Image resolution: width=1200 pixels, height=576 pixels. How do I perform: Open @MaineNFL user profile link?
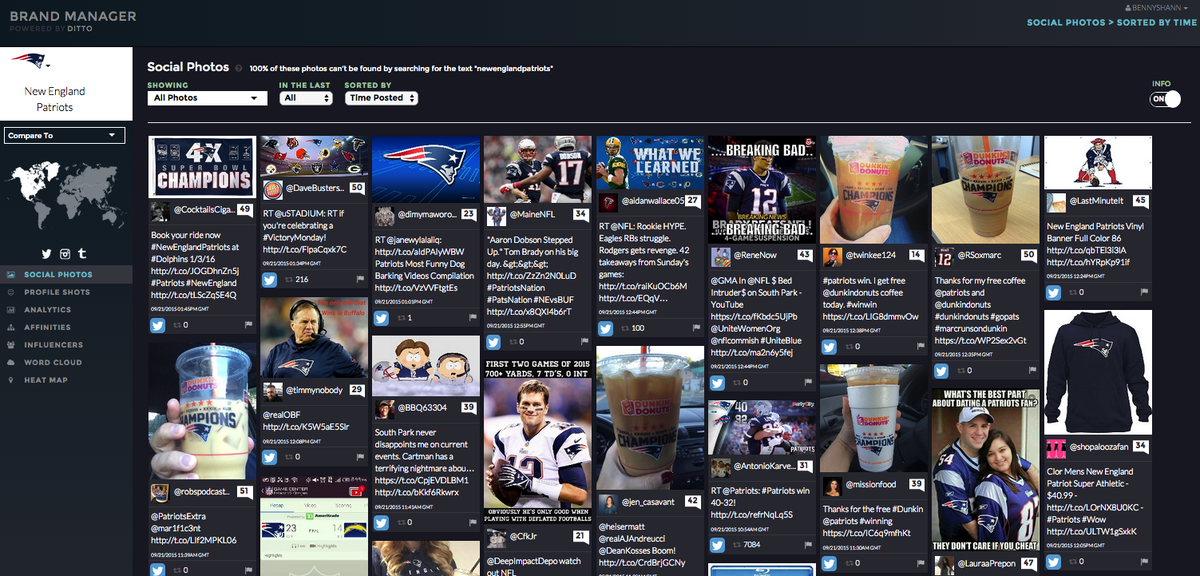tap(533, 214)
